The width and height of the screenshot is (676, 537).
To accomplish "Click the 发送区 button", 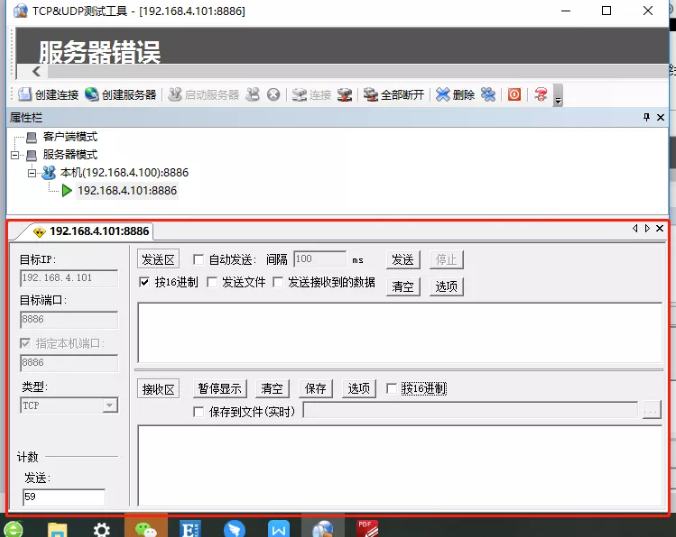I will [x=158, y=259].
